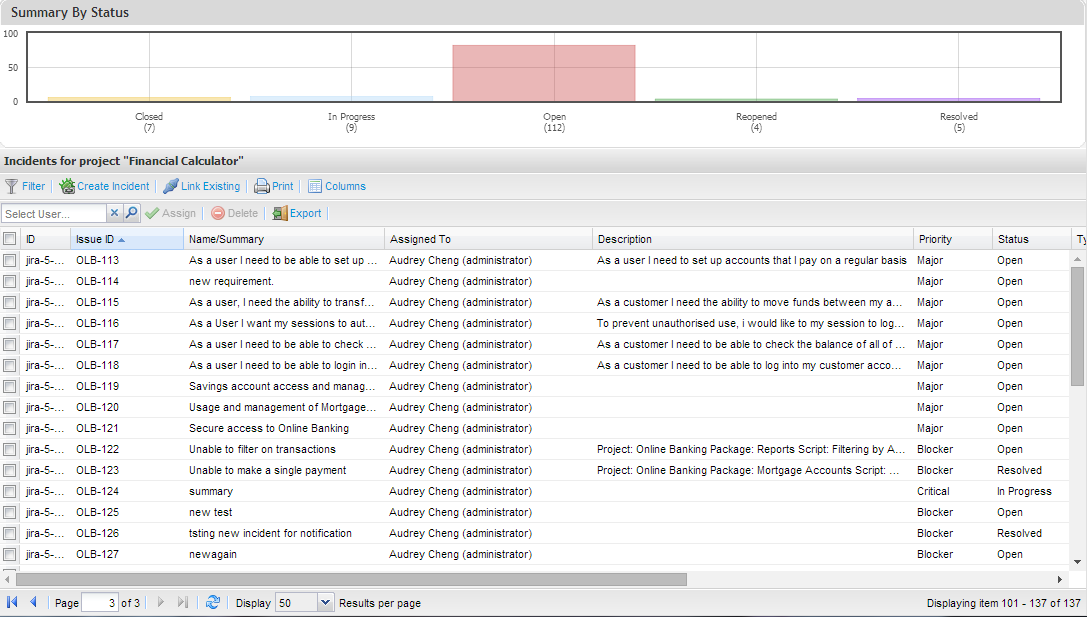Click the page number input field
1087x617 pixels.
click(x=99, y=602)
